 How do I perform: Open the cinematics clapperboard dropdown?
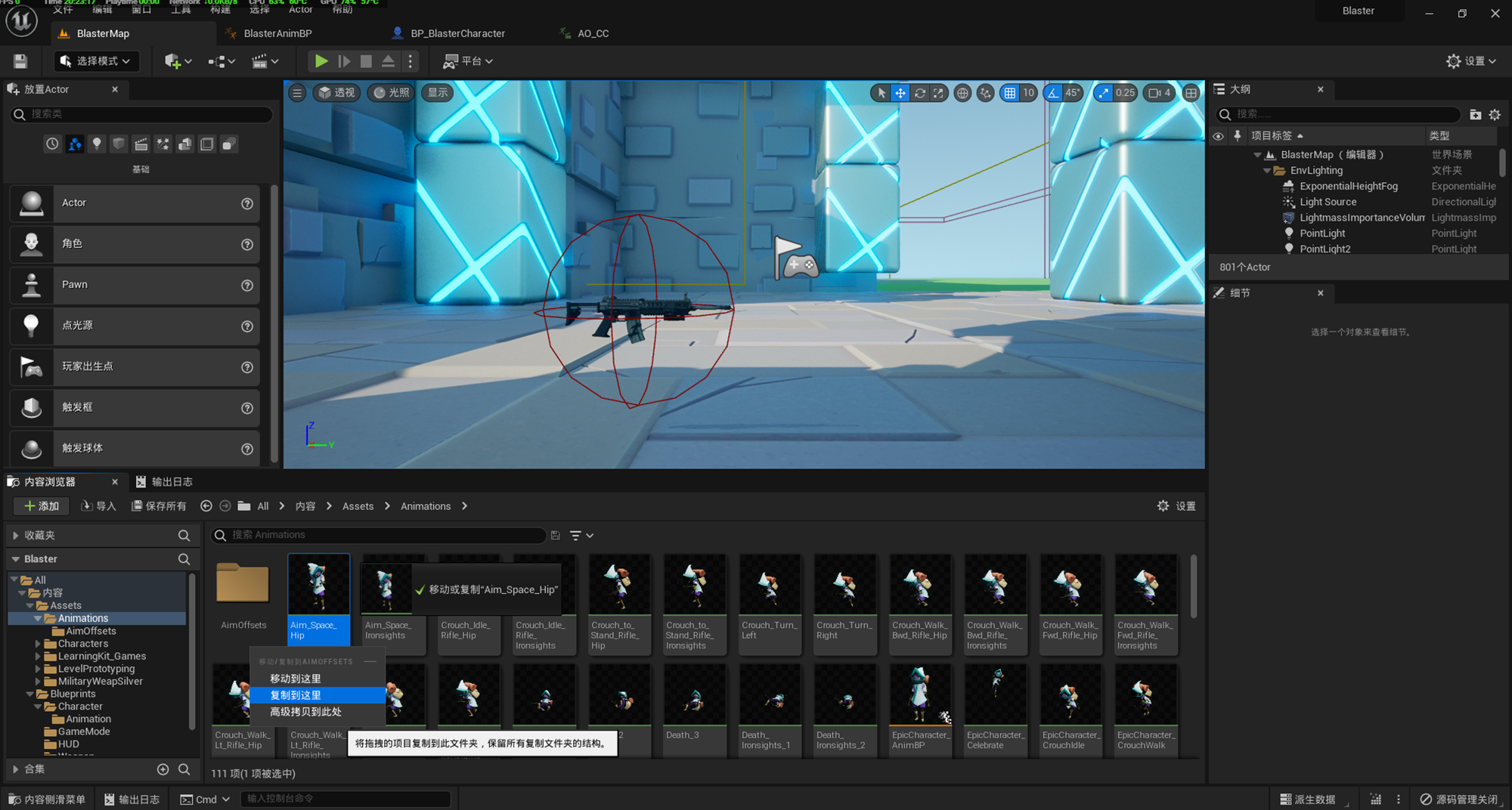[x=265, y=61]
